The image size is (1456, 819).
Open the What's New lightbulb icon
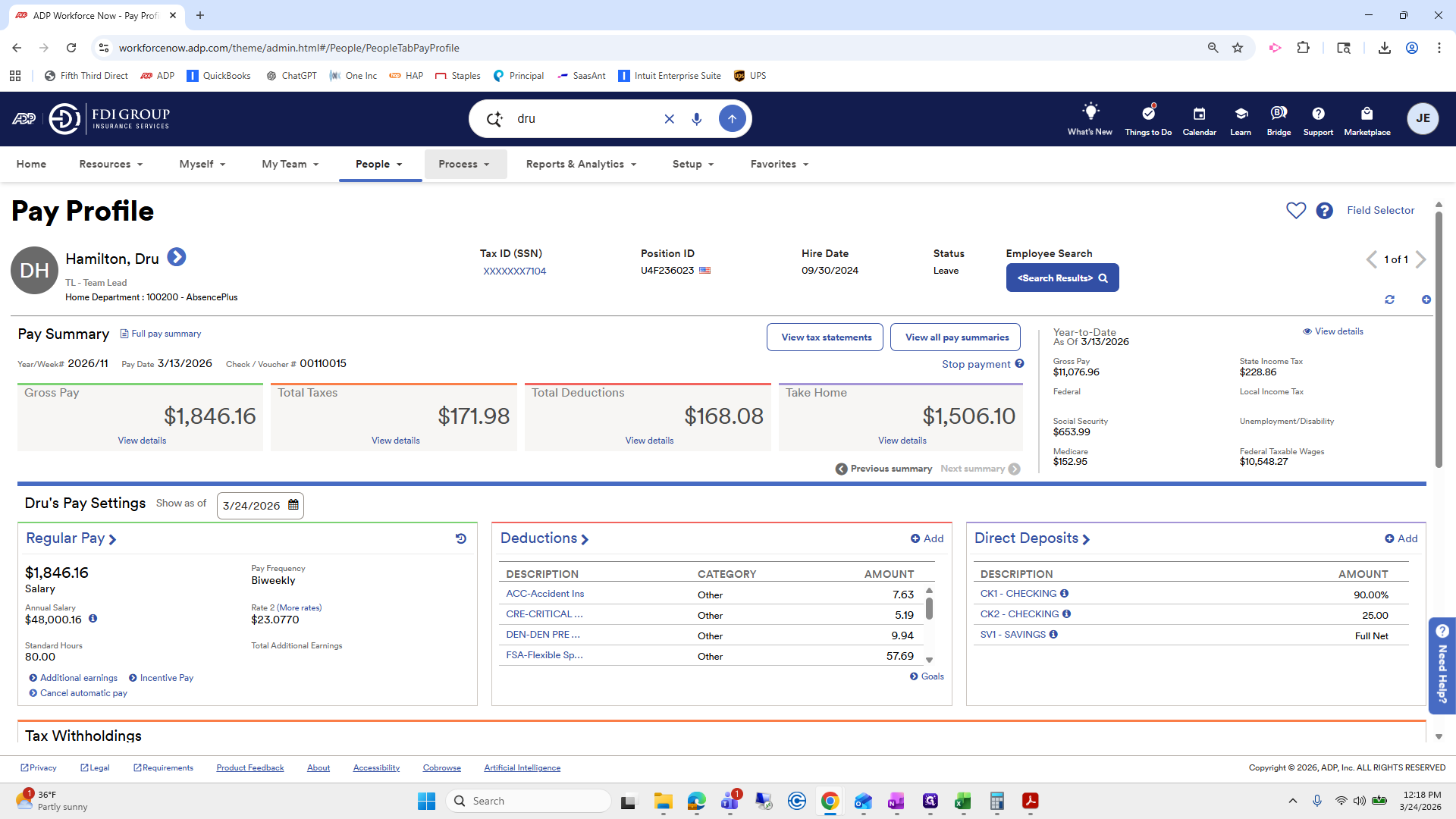coord(1090,113)
